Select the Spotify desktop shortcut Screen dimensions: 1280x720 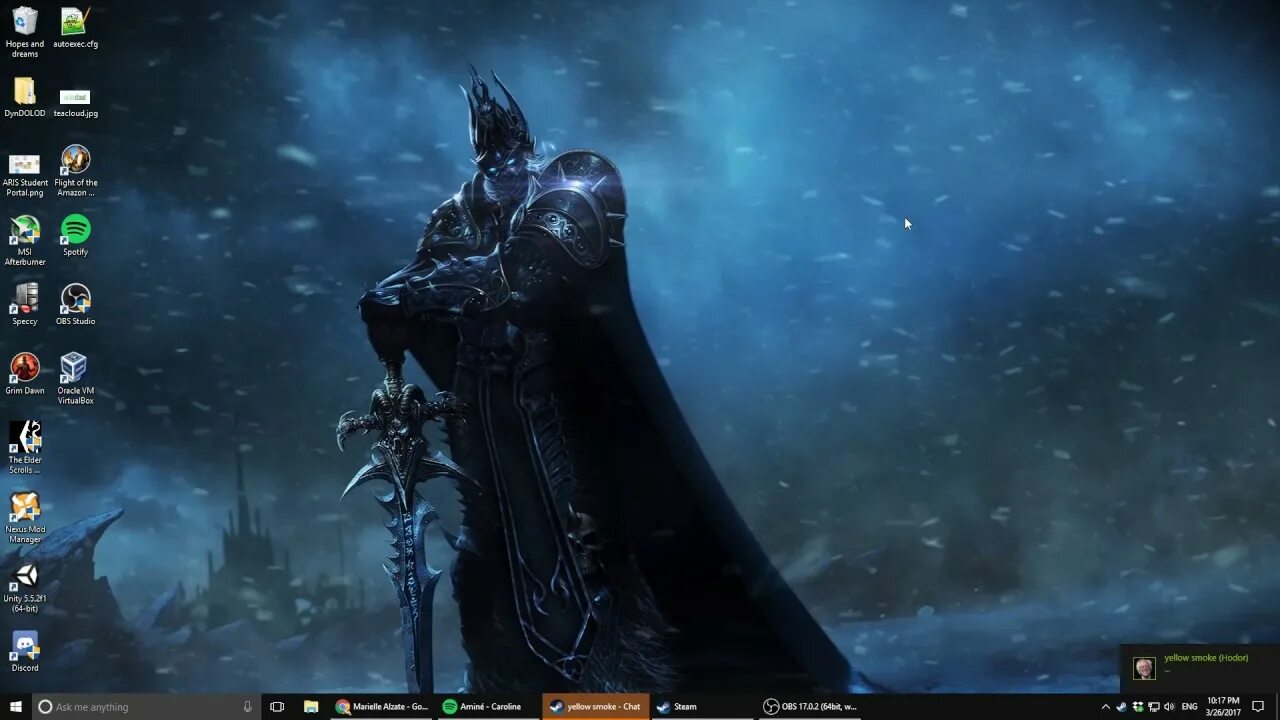[76, 236]
